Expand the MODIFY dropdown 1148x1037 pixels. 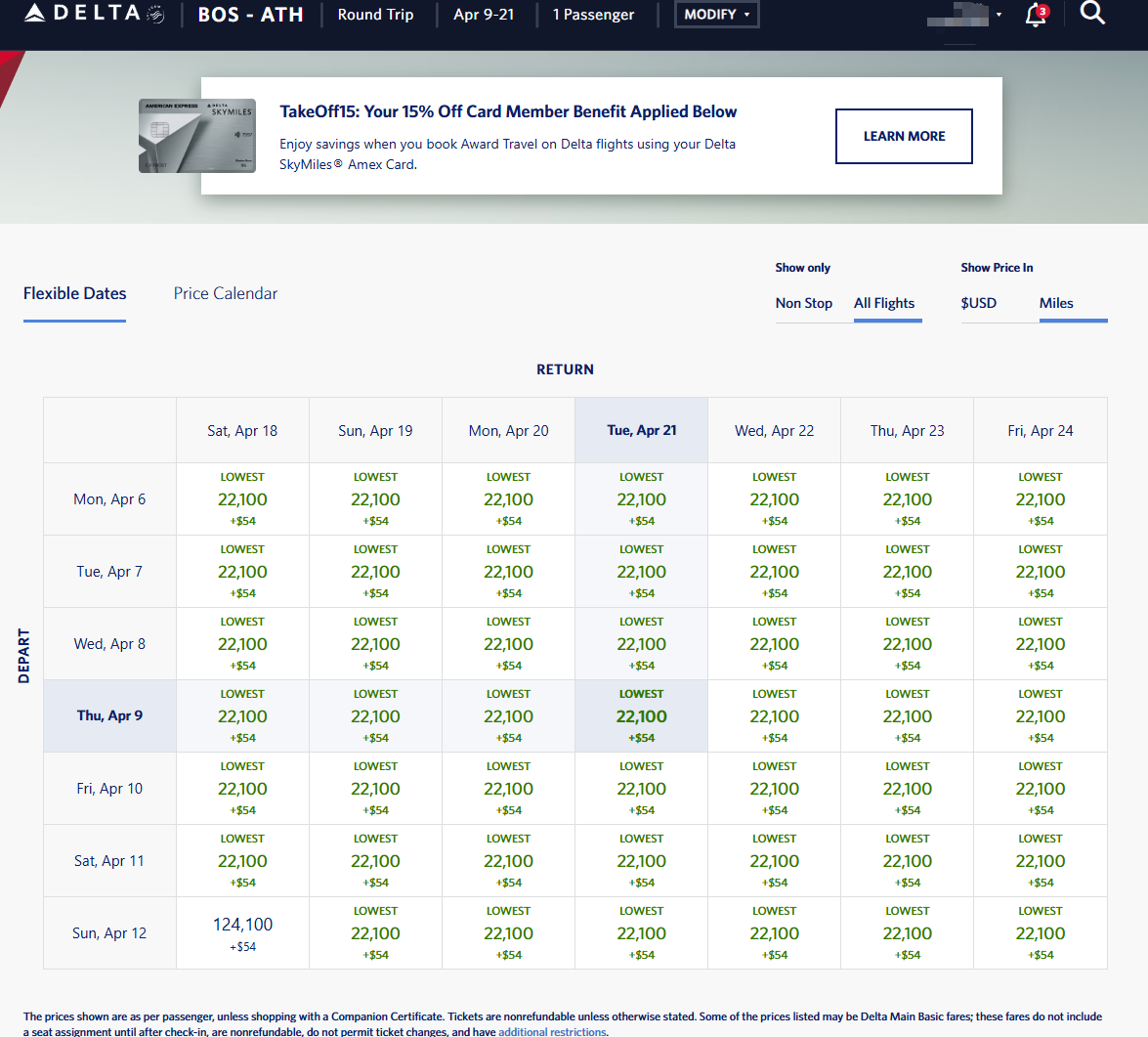pyautogui.click(x=716, y=15)
